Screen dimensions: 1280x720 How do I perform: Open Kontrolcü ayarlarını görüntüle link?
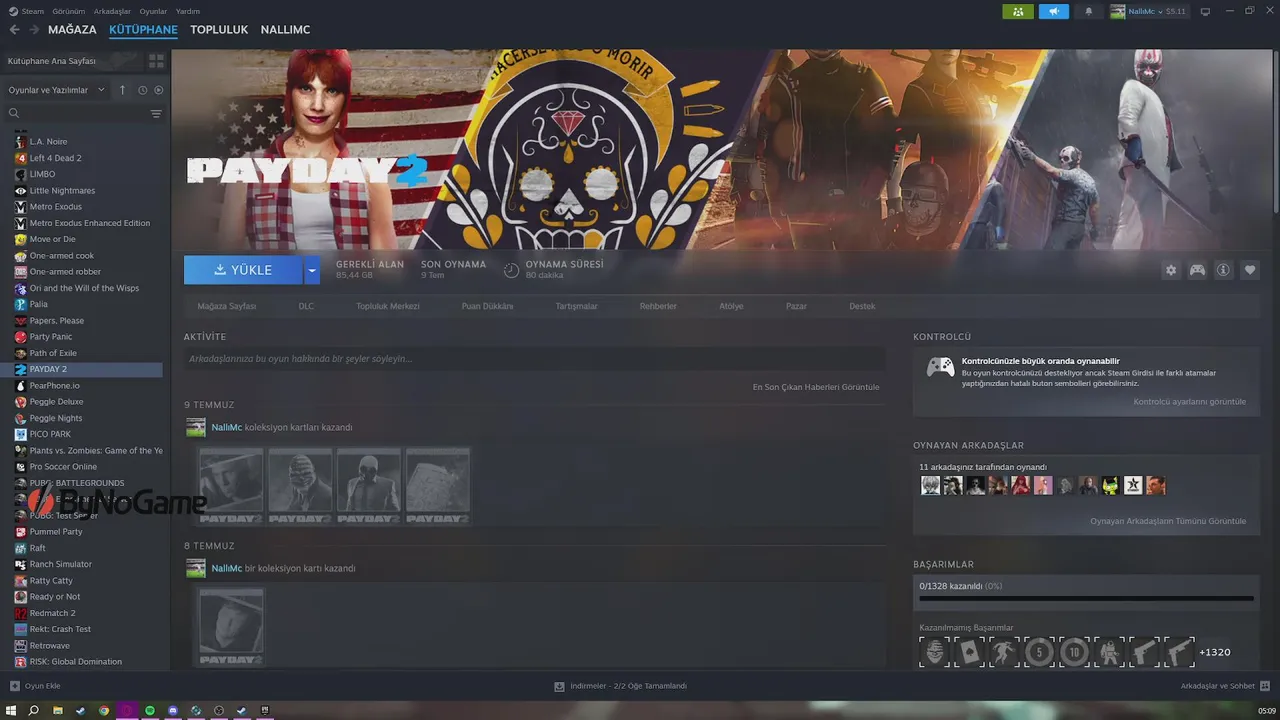click(1189, 402)
